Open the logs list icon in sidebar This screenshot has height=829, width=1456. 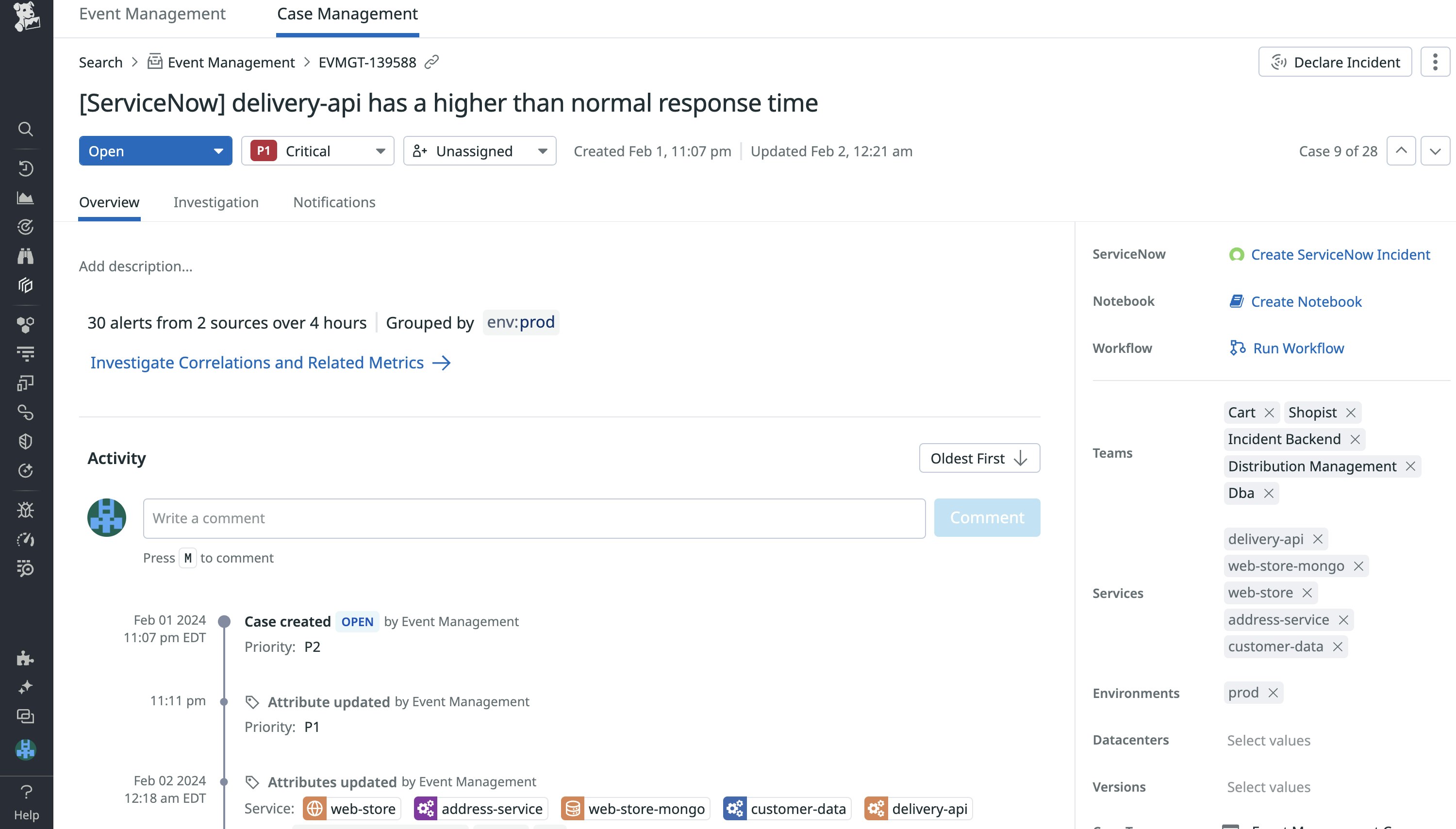pos(26,354)
